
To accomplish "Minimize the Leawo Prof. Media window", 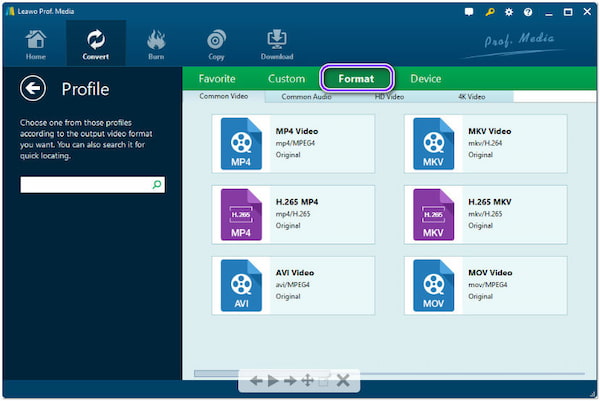I will 549,13.
